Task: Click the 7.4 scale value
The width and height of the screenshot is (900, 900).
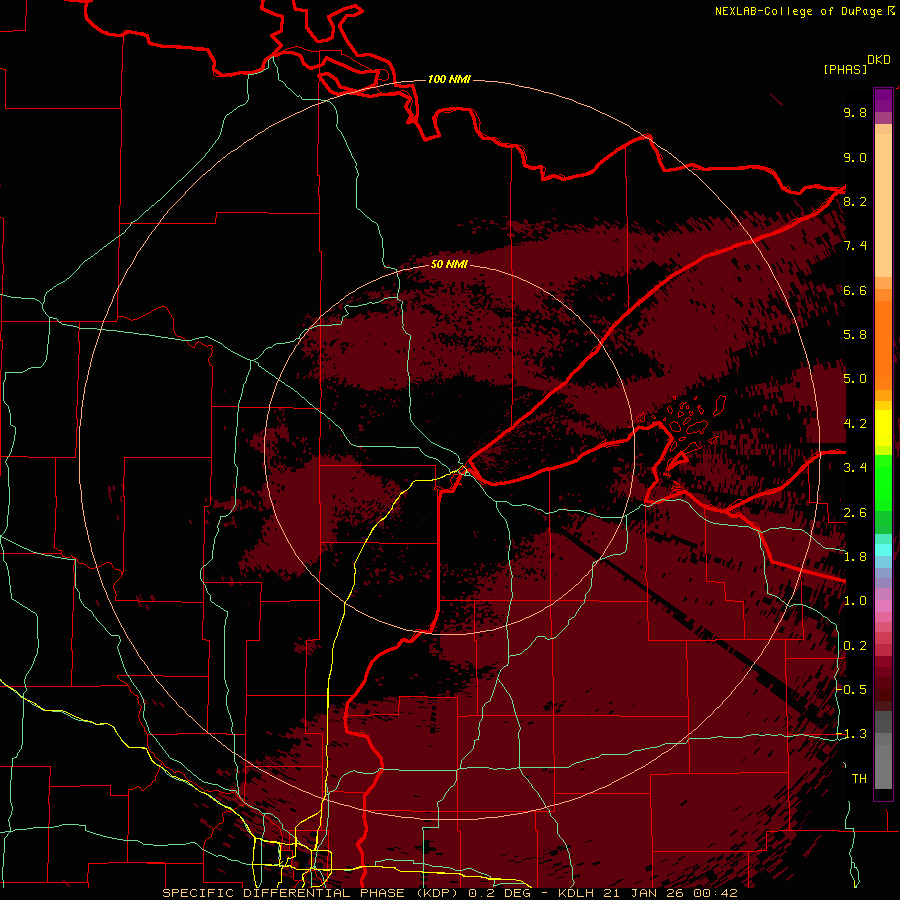Action: (x=855, y=246)
